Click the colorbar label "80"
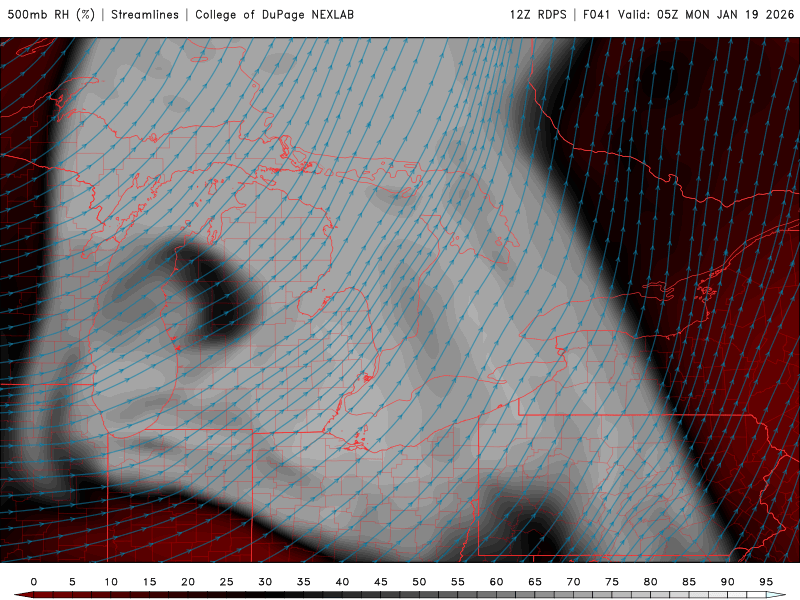The width and height of the screenshot is (800, 600). [x=651, y=582]
